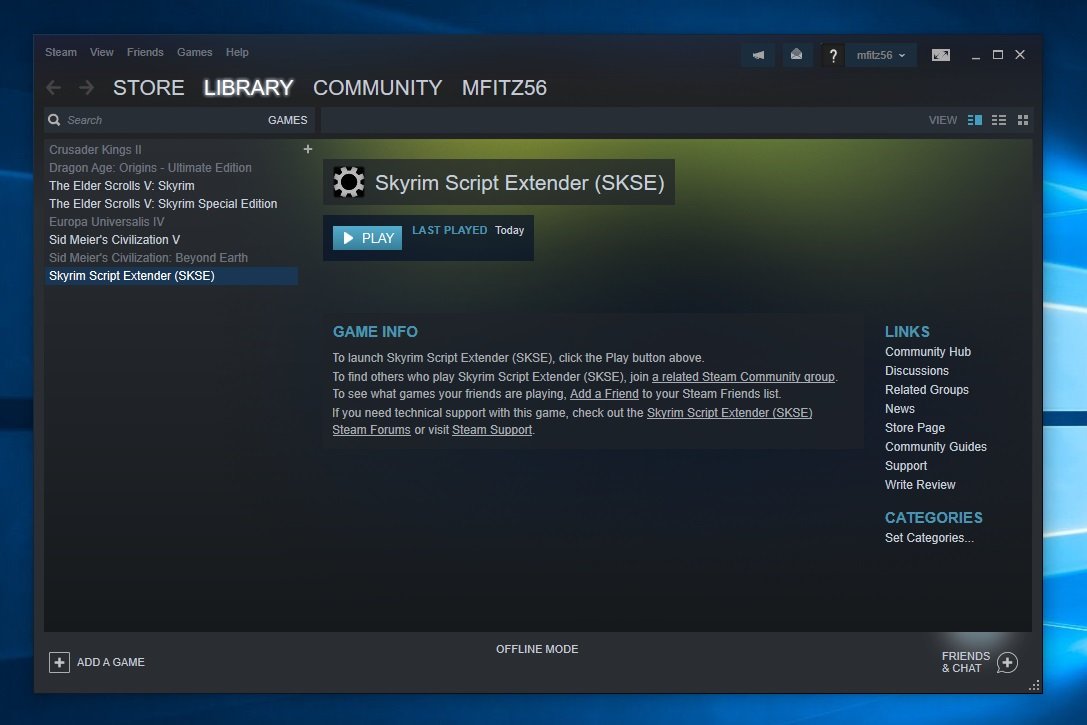
Task: Click the ADD A GAME label
Action: point(111,662)
